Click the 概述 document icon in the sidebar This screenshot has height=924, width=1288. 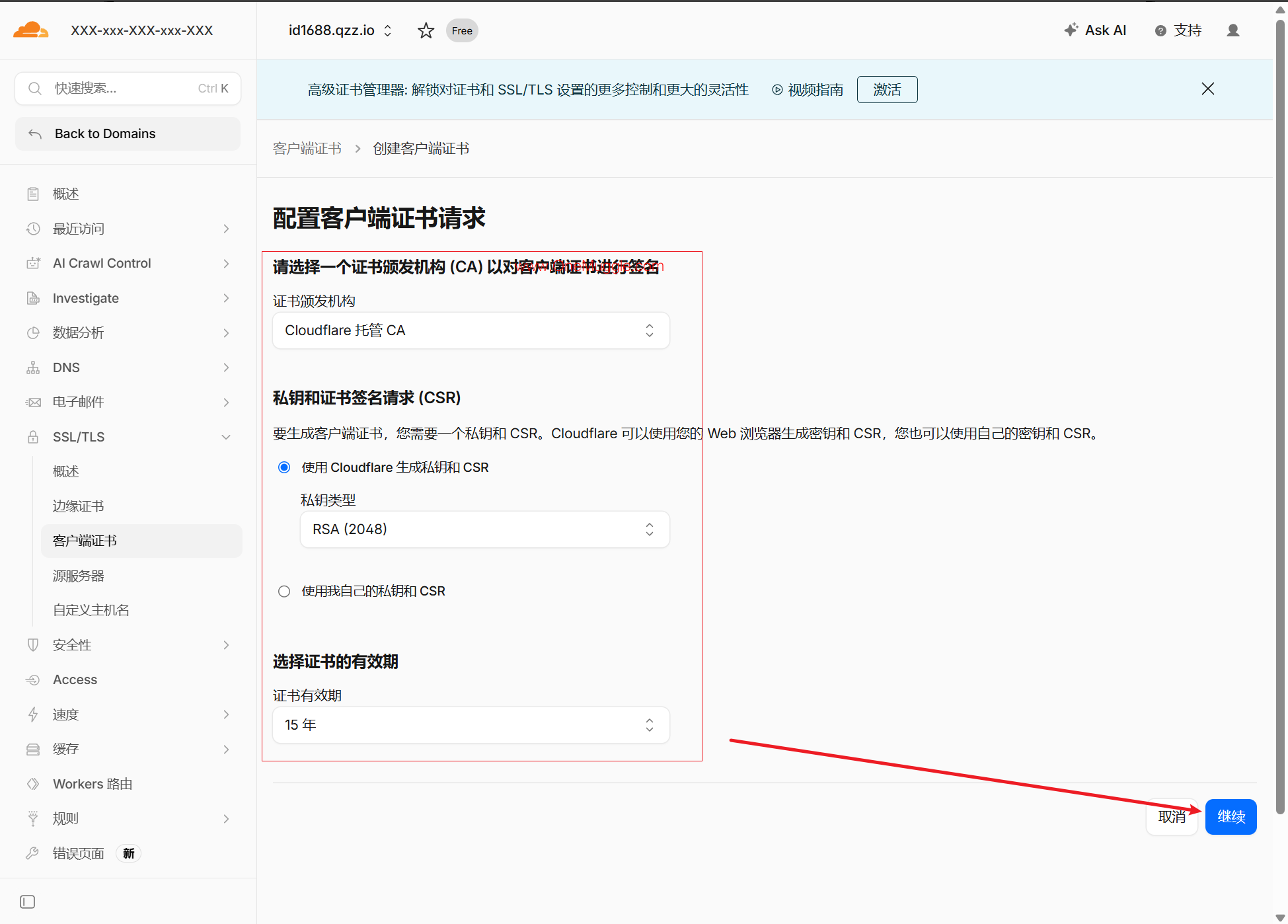pyautogui.click(x=33, y=194)
